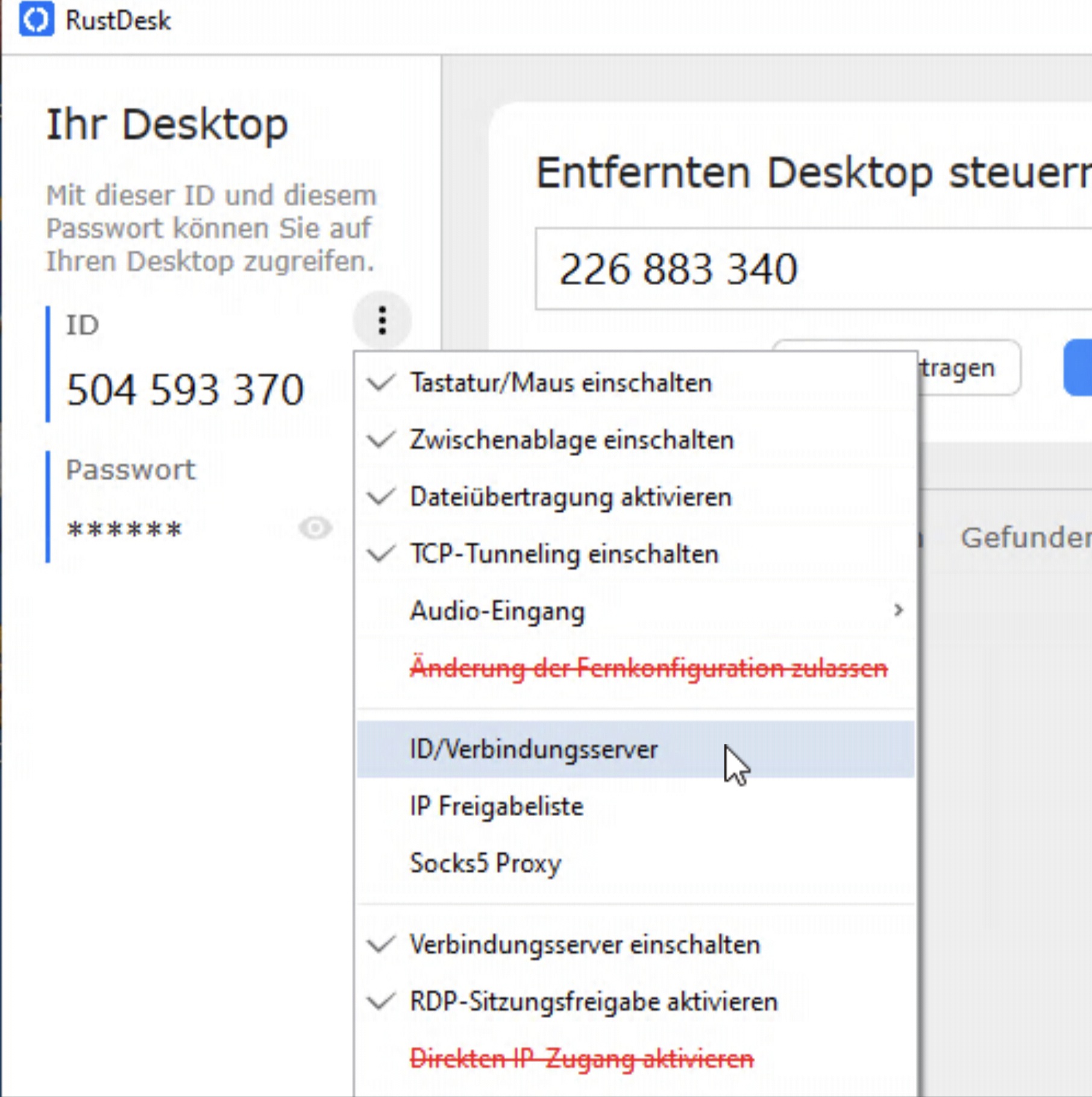Open the three-dot menu next to ID
1092x1097 pixels.
tap(382, 320)
